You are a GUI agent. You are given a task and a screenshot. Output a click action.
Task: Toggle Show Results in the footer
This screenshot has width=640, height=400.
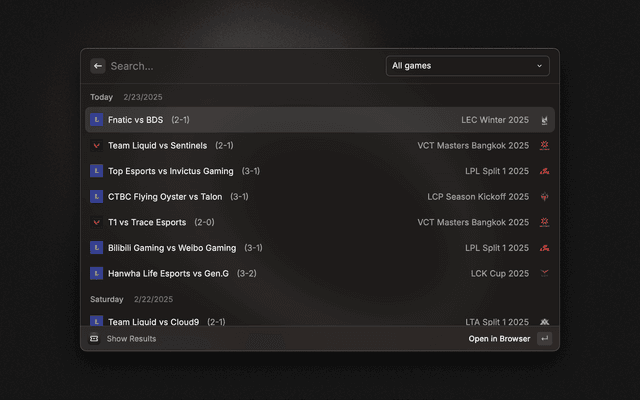tap(131, 339)
